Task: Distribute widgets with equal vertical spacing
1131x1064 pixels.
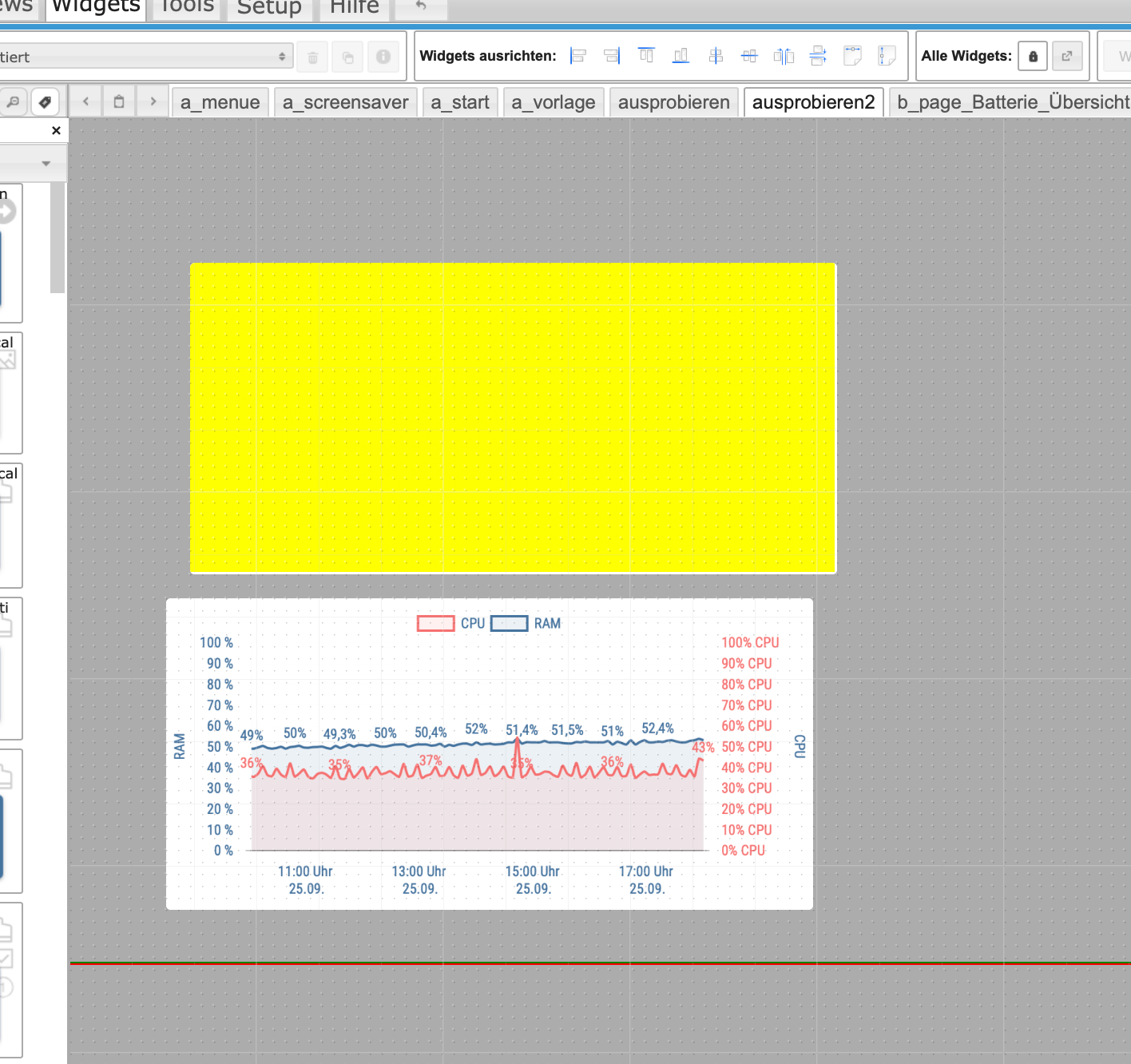Action: click(x=818, y=56)
